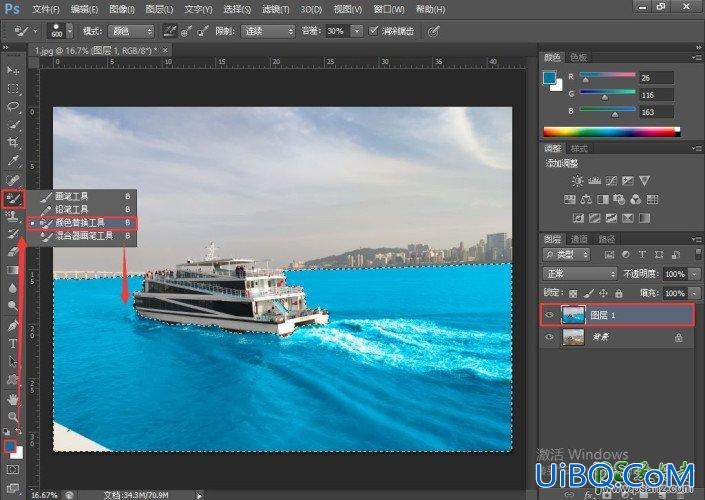
Task: Add a Levels adjustment
Action: [x=594, y=181]
